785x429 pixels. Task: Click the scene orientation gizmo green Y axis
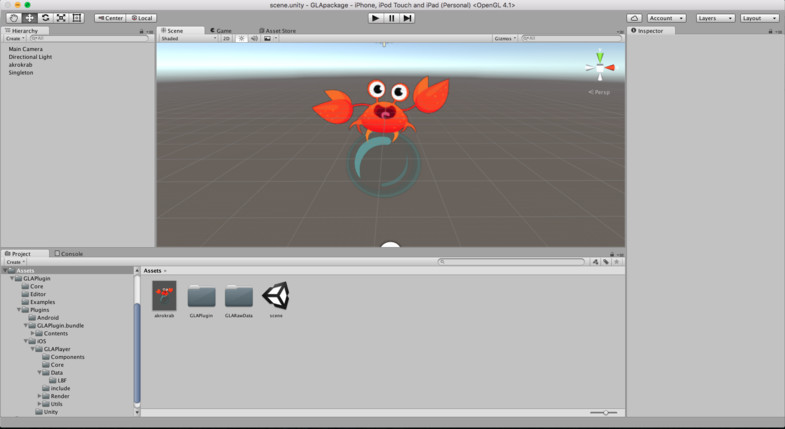[600, 56]
